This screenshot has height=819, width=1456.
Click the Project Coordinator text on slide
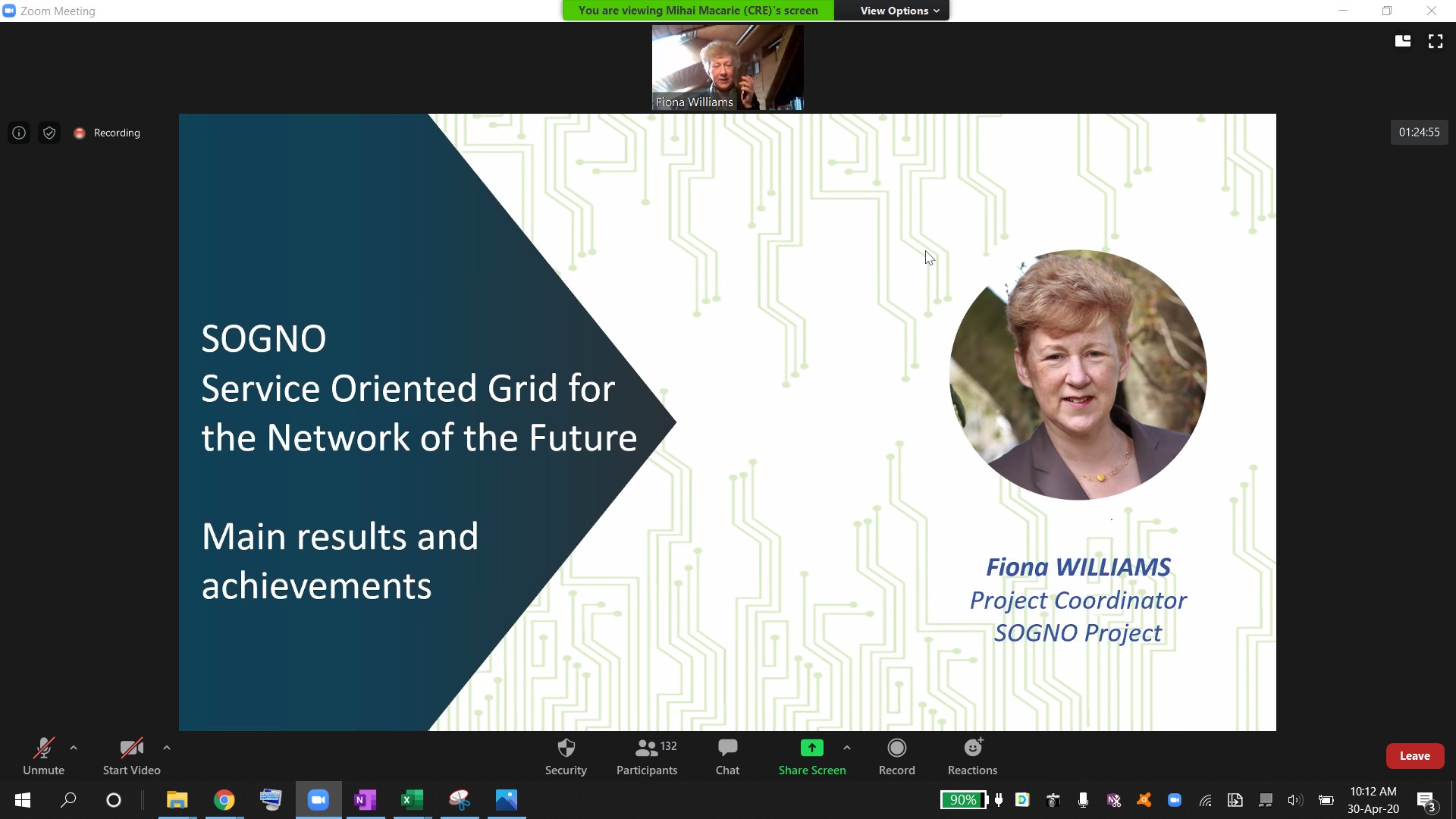coord(1078,600)
